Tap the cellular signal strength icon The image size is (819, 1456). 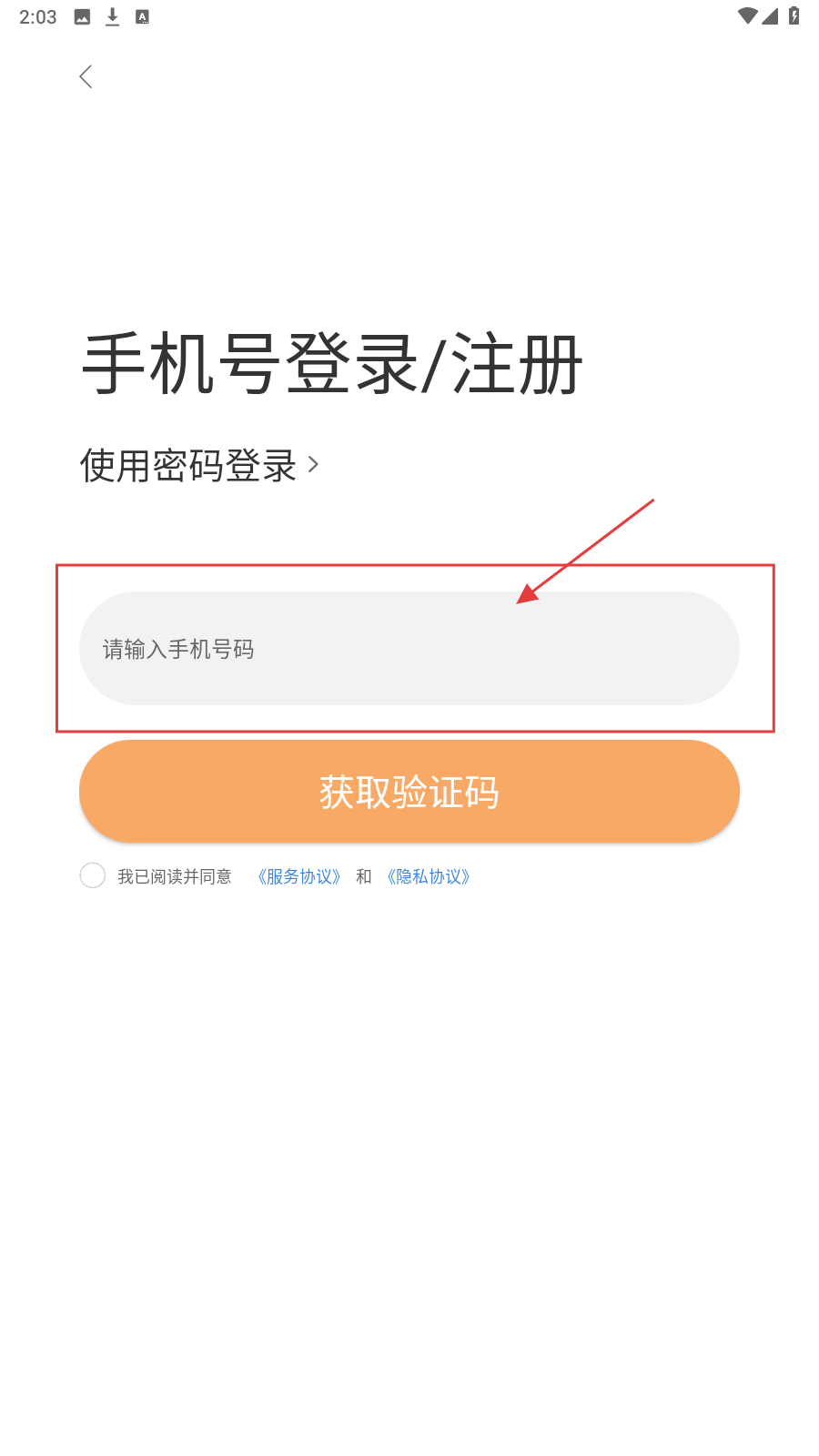click(x=770, y=15)
